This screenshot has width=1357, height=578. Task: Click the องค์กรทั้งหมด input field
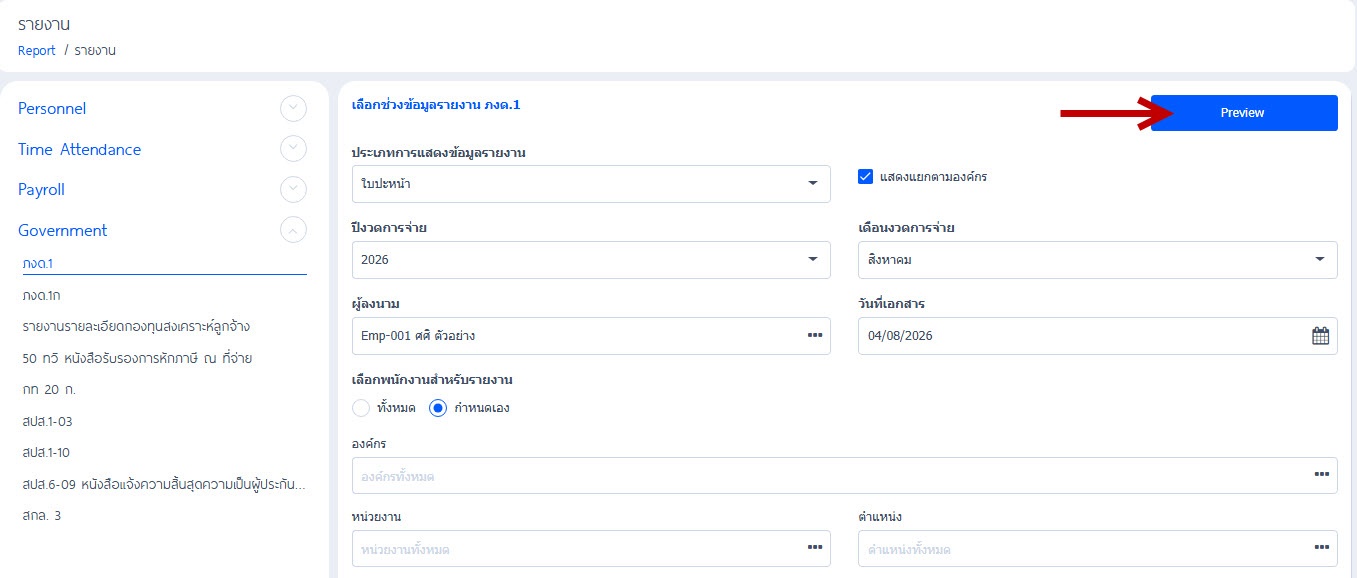pos(844,475)
